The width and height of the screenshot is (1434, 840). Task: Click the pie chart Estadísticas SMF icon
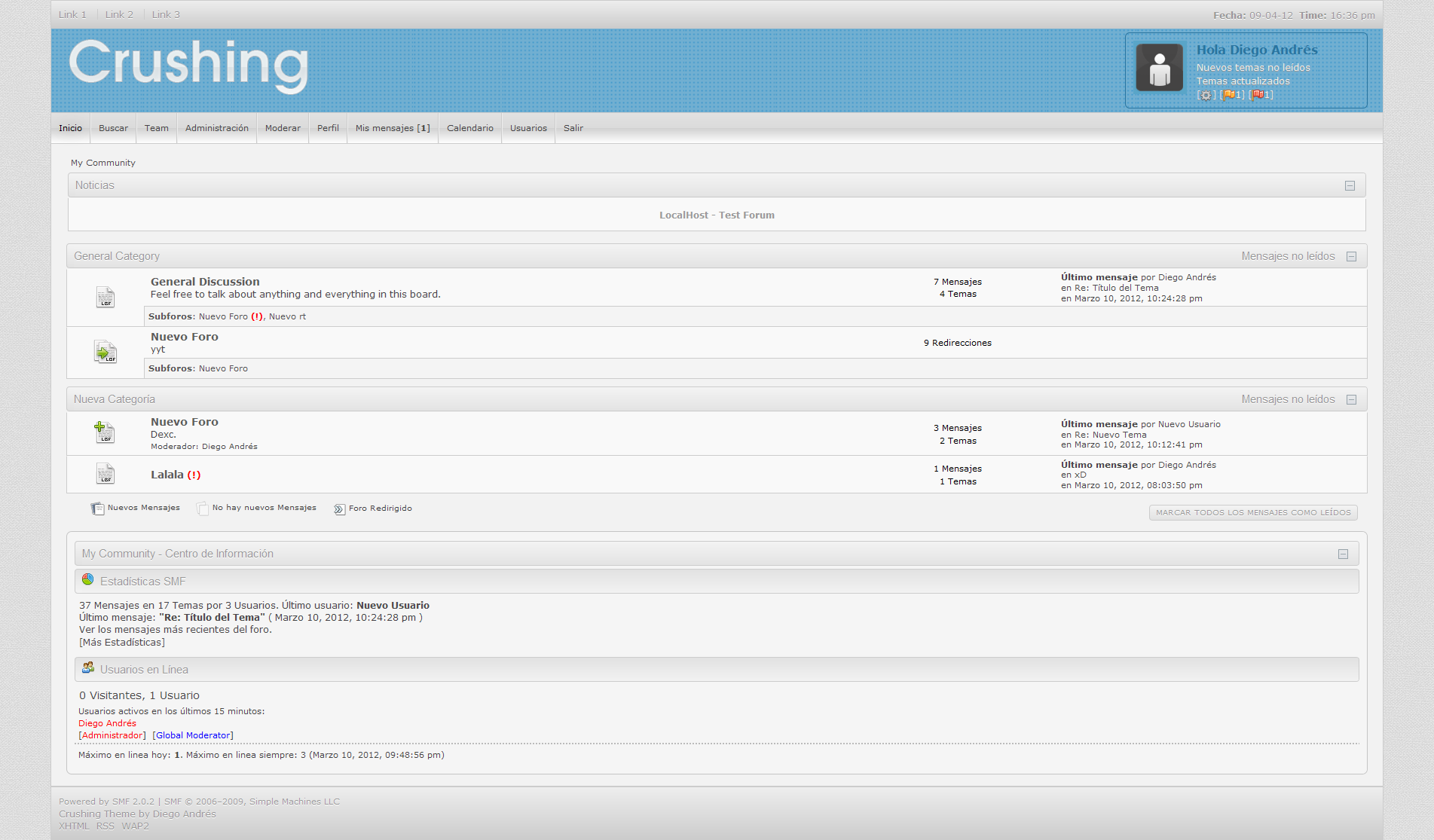click(x=88, y=579)
